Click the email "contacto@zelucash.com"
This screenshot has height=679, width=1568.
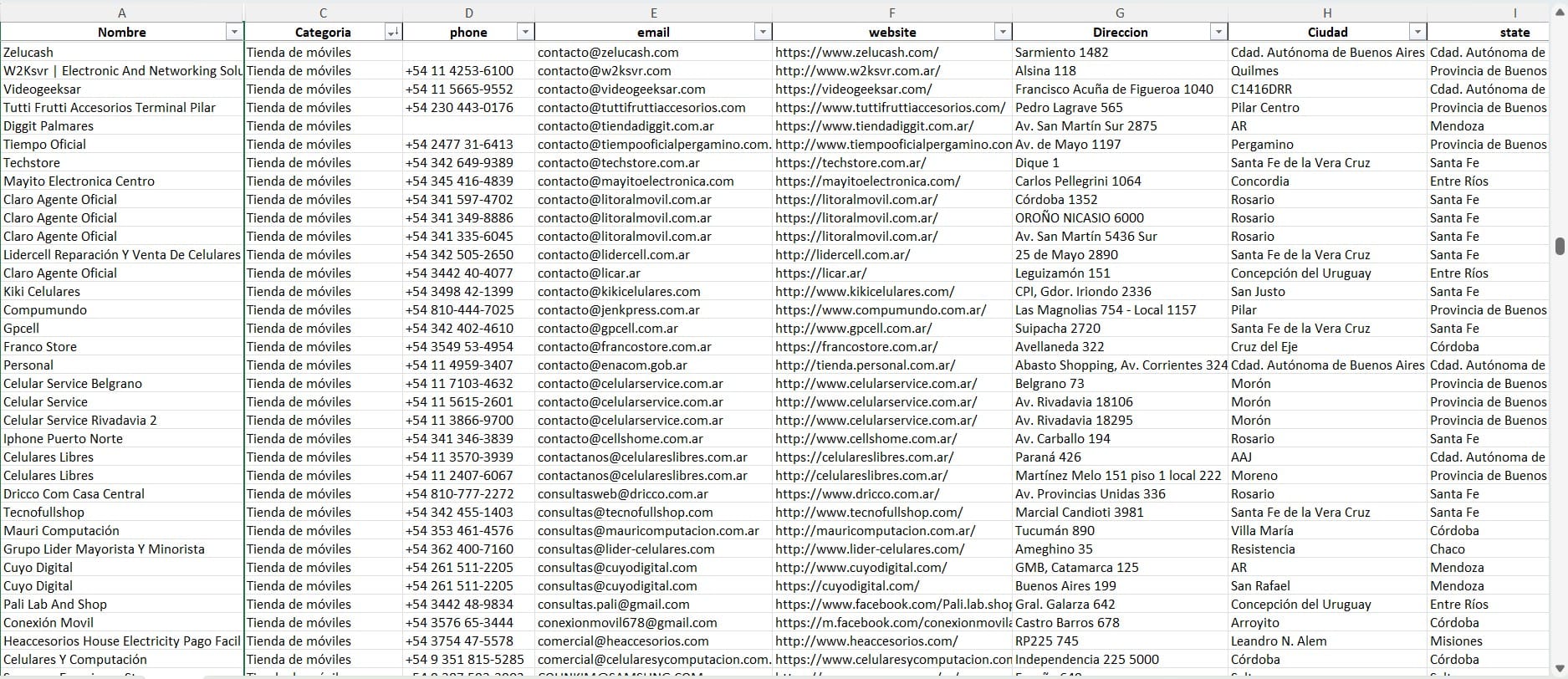(654, 52)
